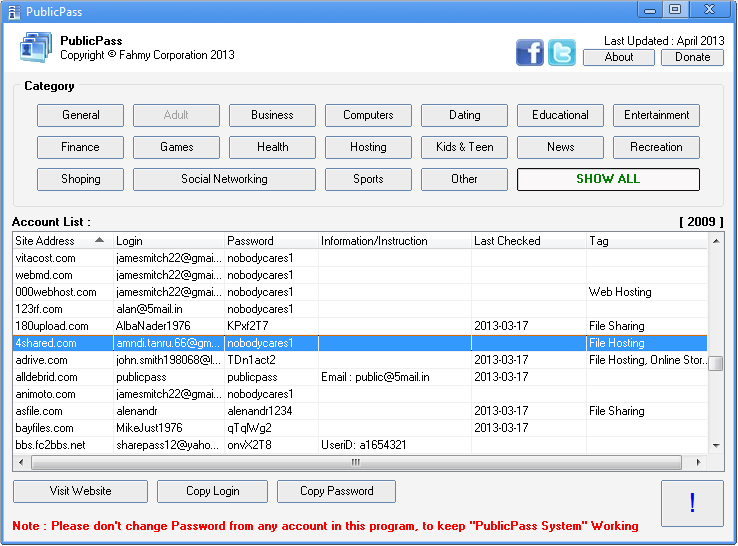This screenshot has height=546, width=738.
Task: Sort list by Password column header
Action: (272, 241)
